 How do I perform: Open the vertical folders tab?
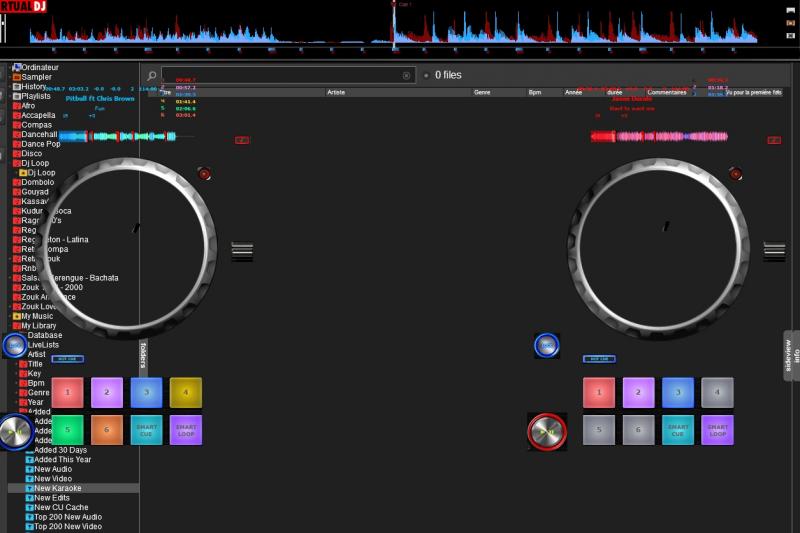[x=143, y=354]
